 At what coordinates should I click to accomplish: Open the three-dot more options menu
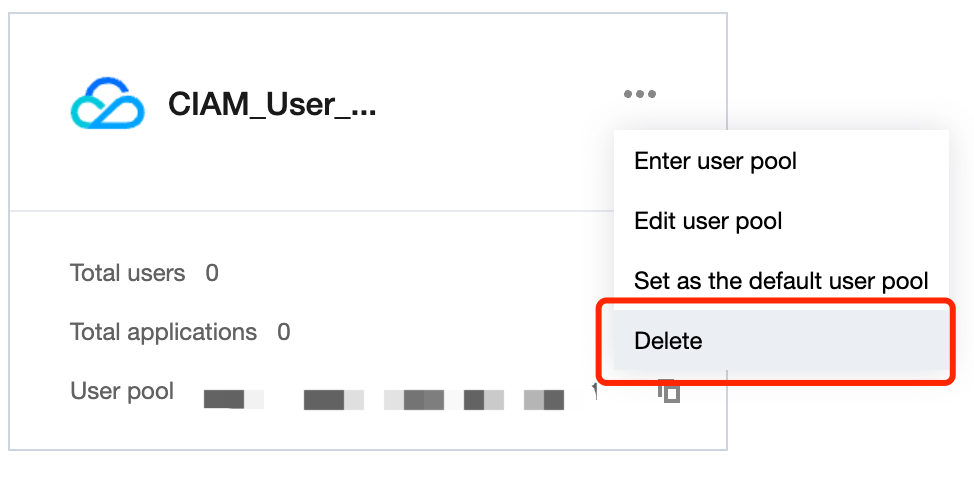[x=640, y=94]
